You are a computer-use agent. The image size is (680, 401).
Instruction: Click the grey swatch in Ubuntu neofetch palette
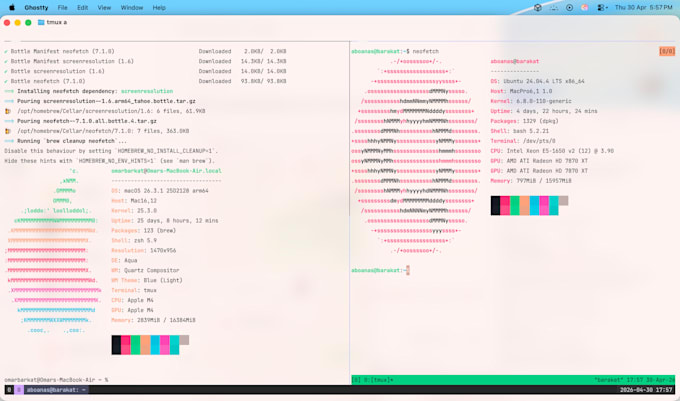tap(563, 200)
